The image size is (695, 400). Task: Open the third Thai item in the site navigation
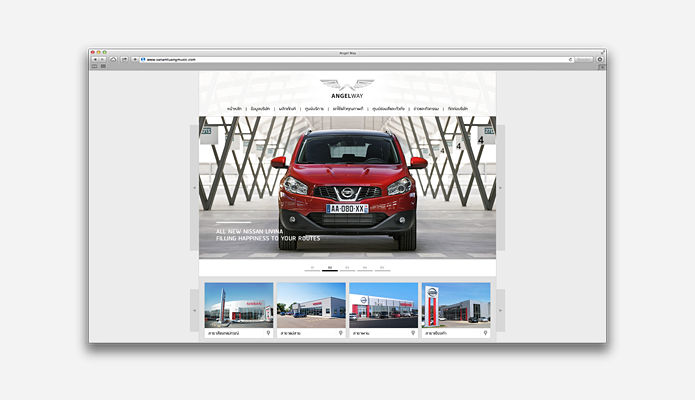pyautogui.click(x=287, y=109)
